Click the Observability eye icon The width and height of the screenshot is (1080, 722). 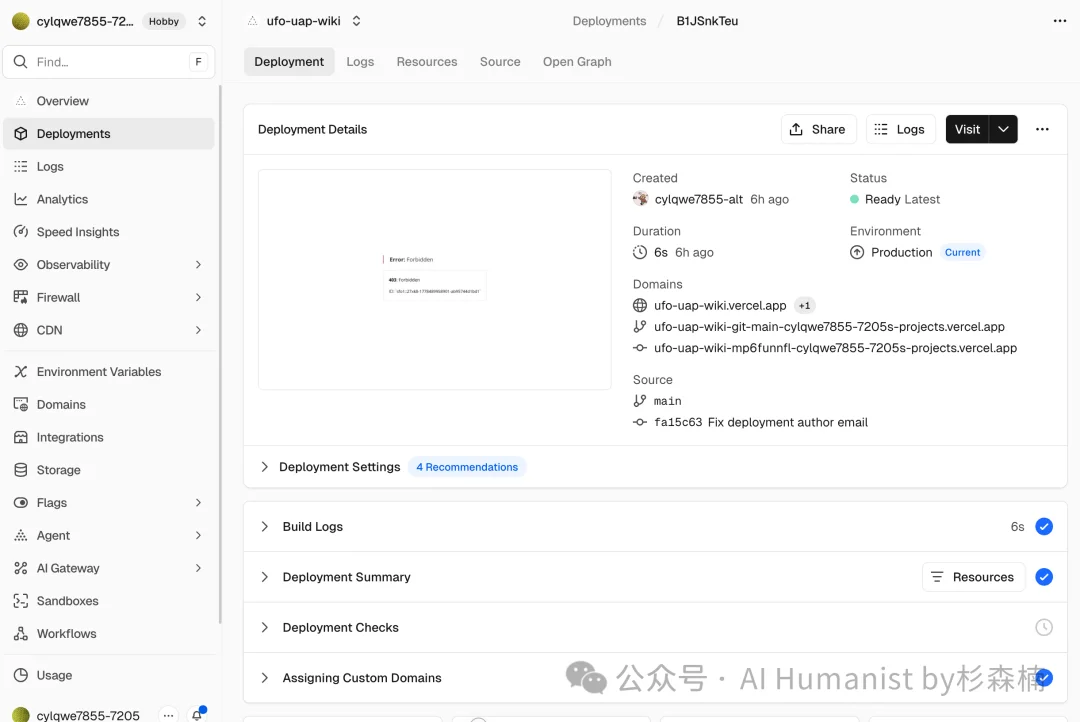coord(21,265)
